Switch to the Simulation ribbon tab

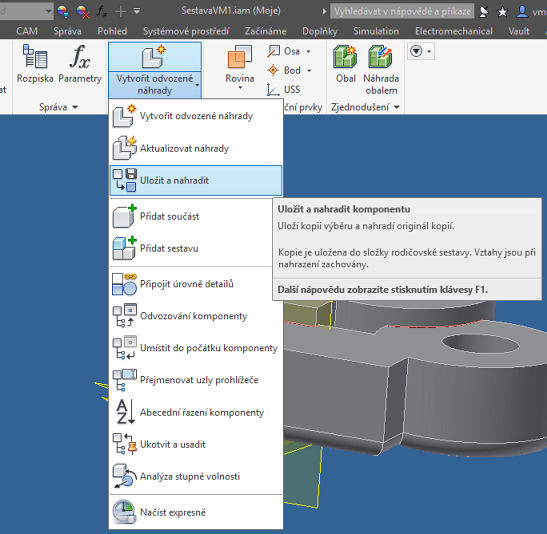(x=376, y=31)
